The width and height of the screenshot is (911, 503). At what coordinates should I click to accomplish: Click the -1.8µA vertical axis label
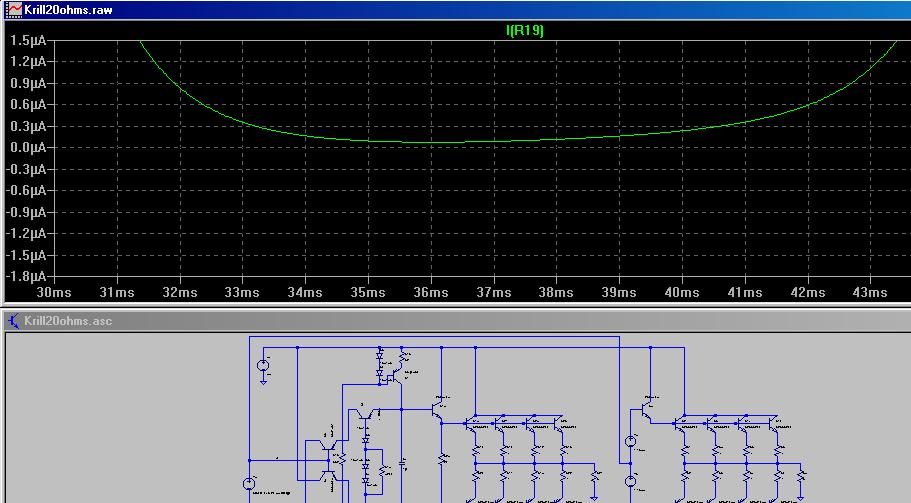tap(26, 276)
